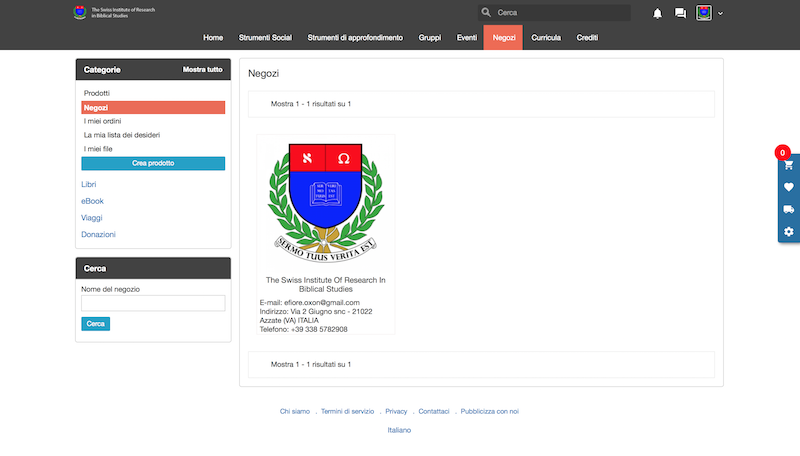Click the blue Cerca button
Viewport: 800px width, 456px height.
(95, 324)
